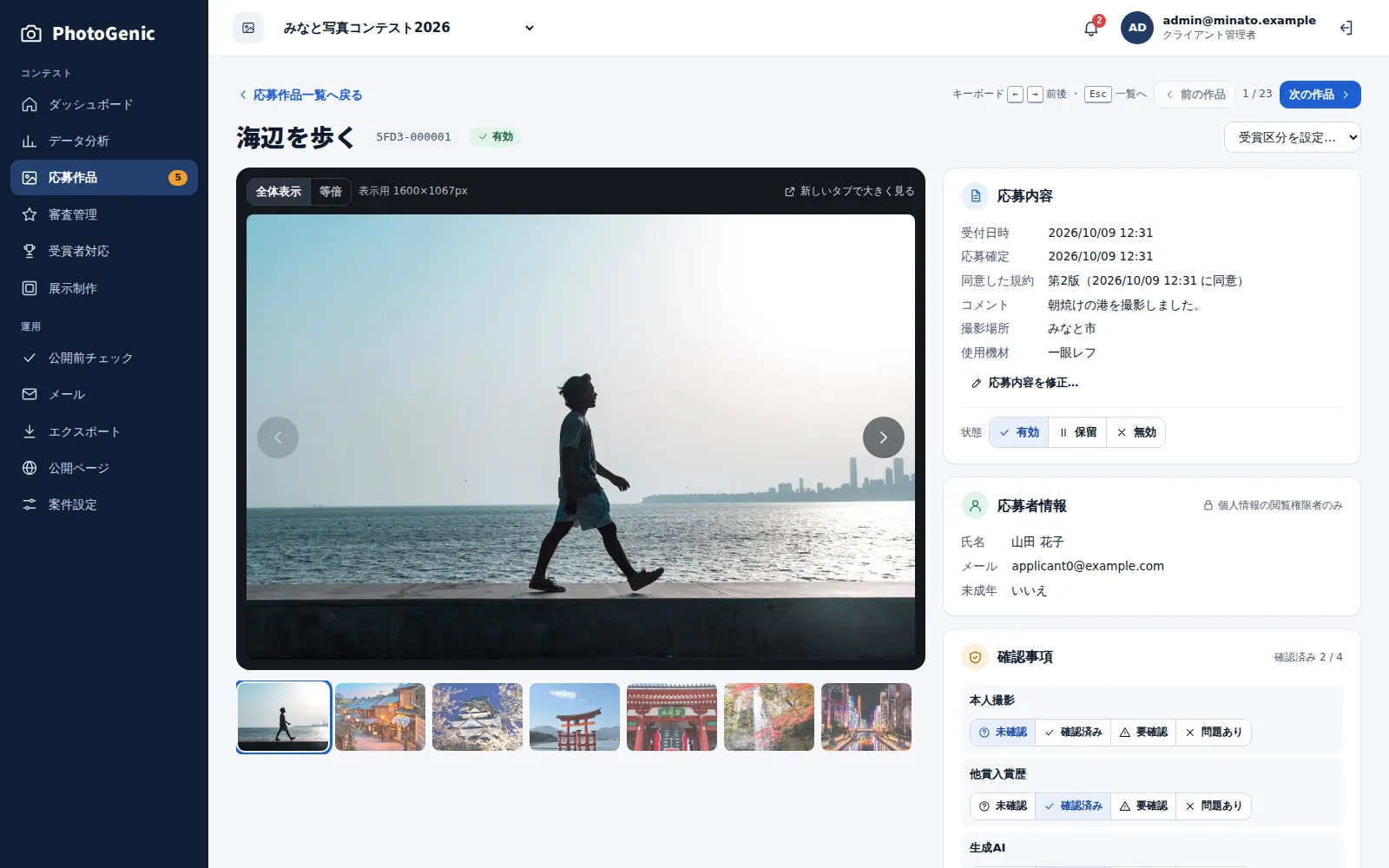Mark 他賞入賞歴 as 問題あり
Screen dimensions: 1389x868
click(x=1214, y=806)
